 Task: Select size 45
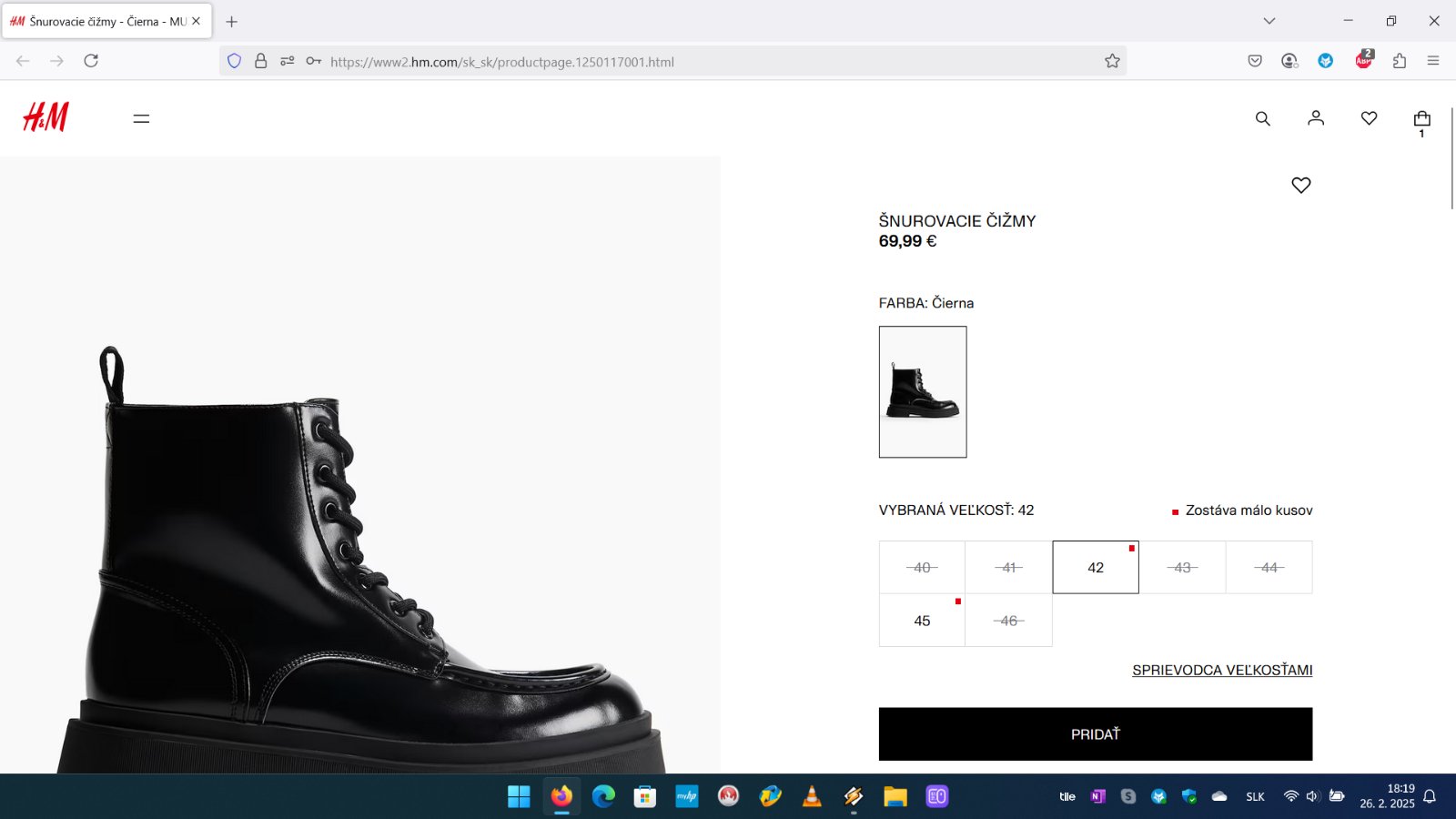(922, 621)
